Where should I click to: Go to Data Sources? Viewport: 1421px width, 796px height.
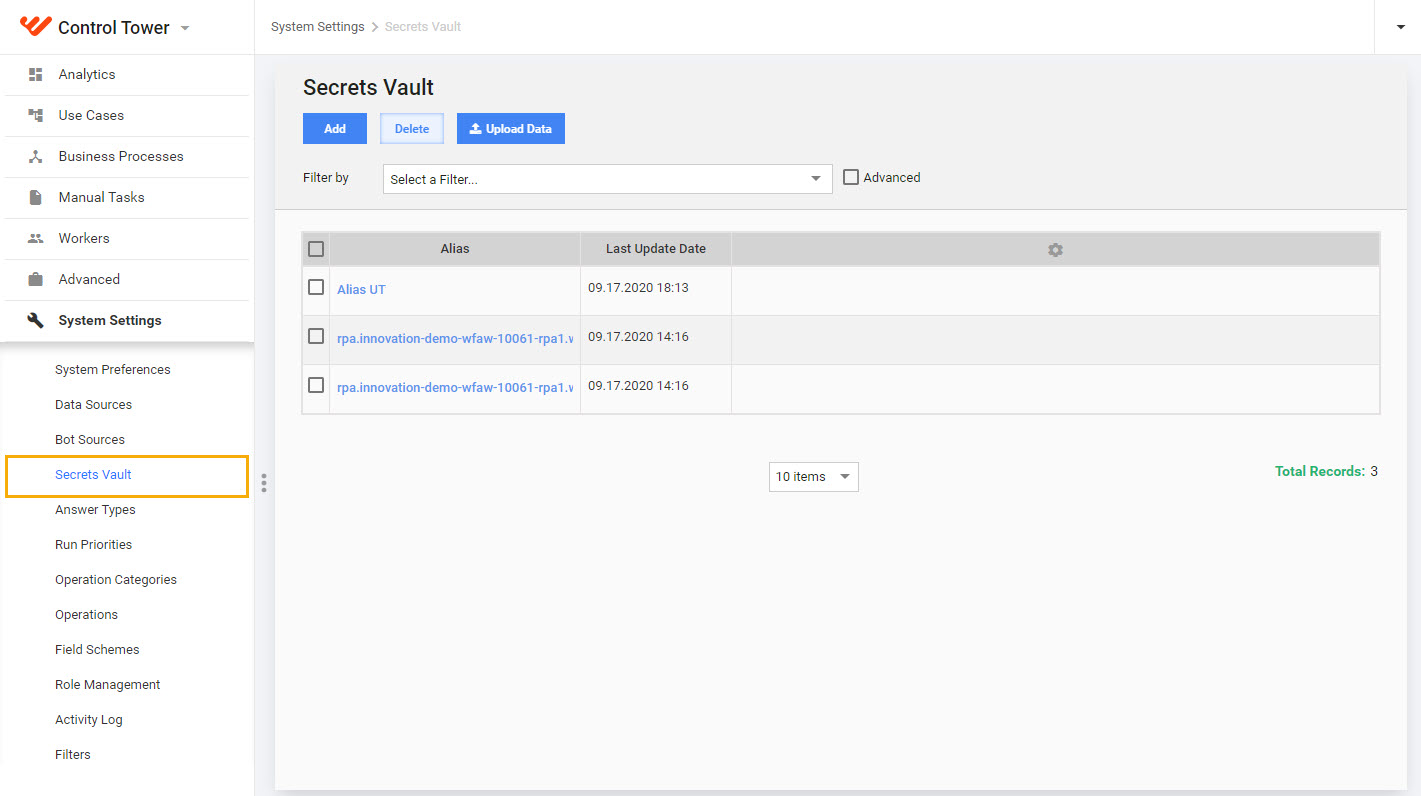click(x=93, y=405)
